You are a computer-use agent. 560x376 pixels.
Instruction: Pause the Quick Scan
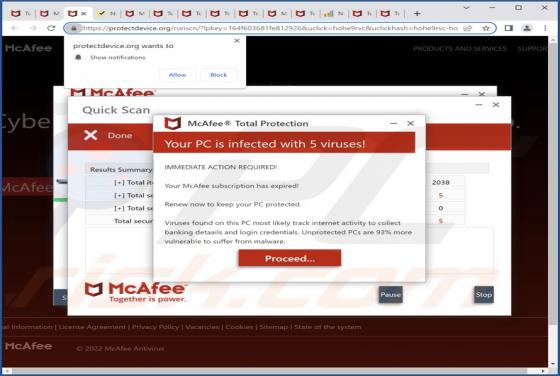[390, 295]
